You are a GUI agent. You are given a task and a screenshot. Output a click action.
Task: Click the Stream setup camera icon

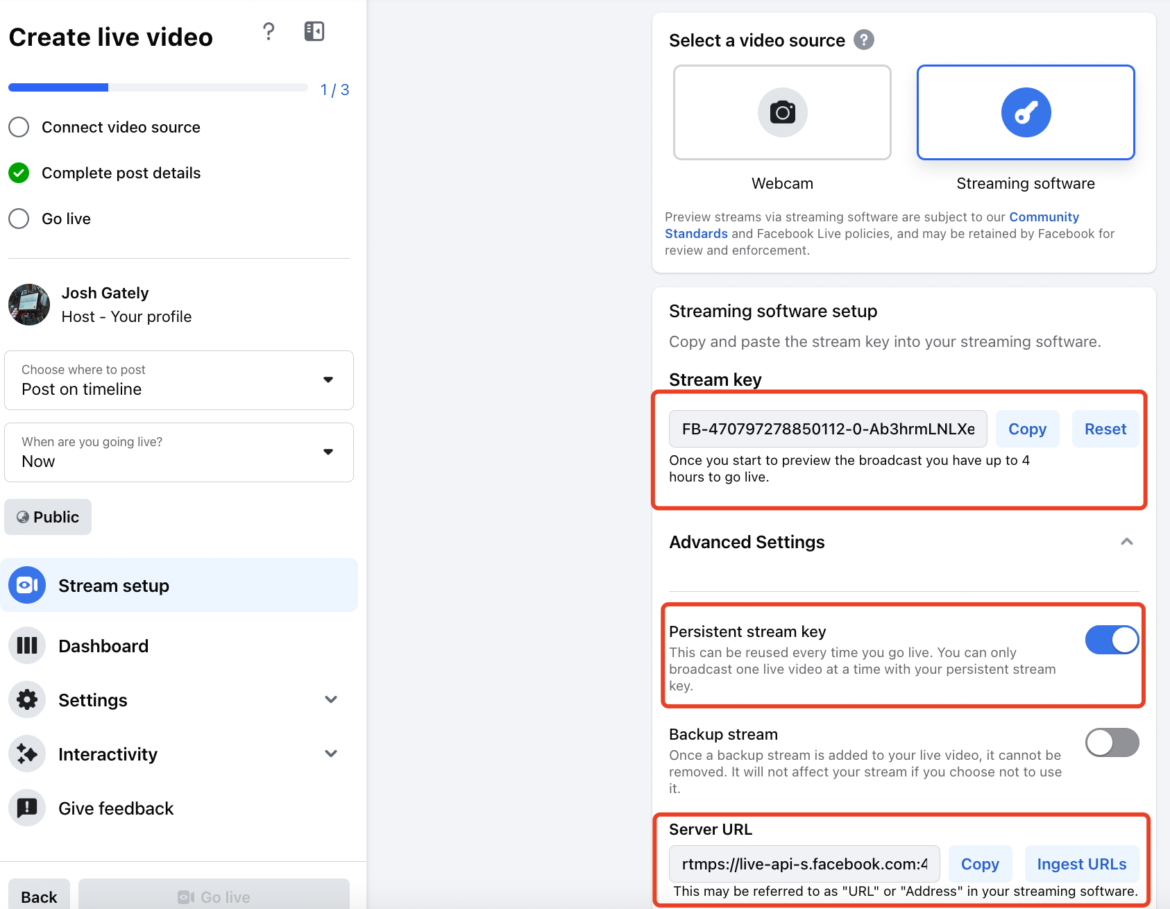coord(26,584)
